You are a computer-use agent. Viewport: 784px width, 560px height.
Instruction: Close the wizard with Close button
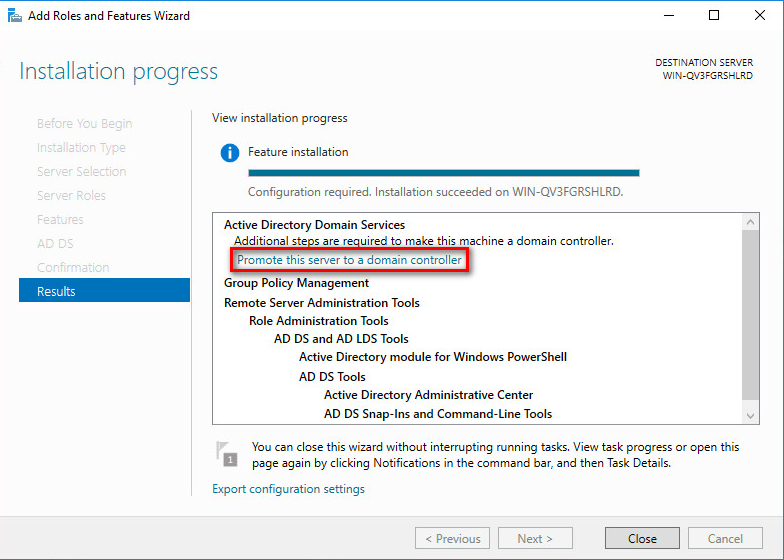click(642, 538)
